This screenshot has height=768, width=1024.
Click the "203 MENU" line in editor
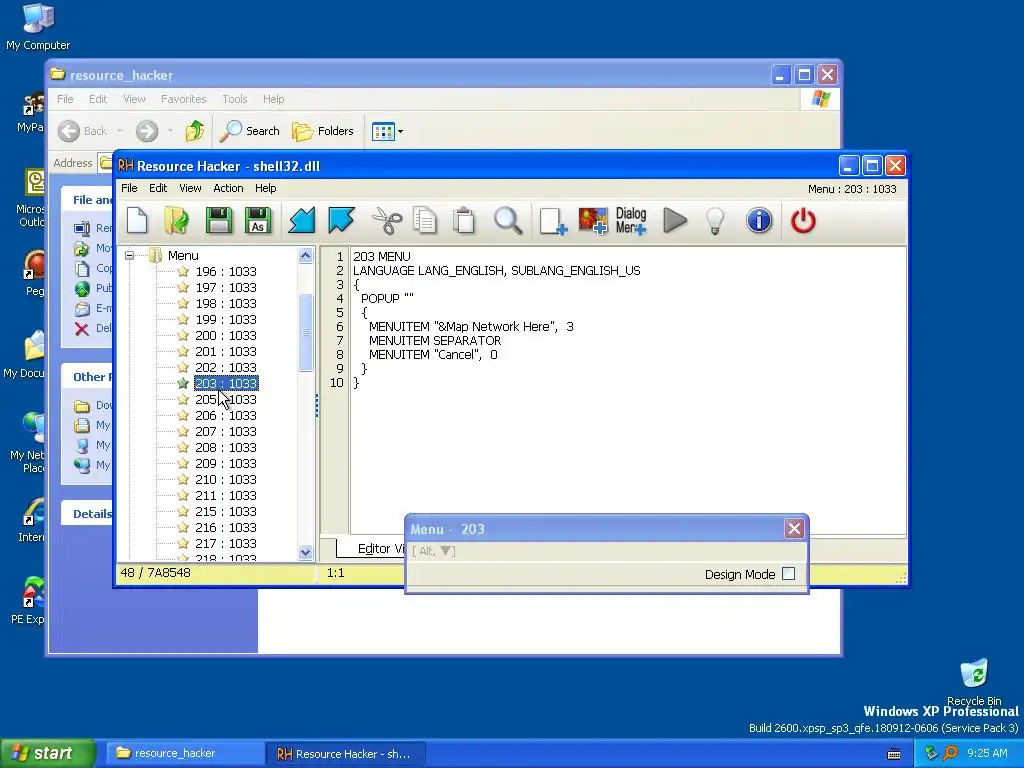[x=382, y=257]
